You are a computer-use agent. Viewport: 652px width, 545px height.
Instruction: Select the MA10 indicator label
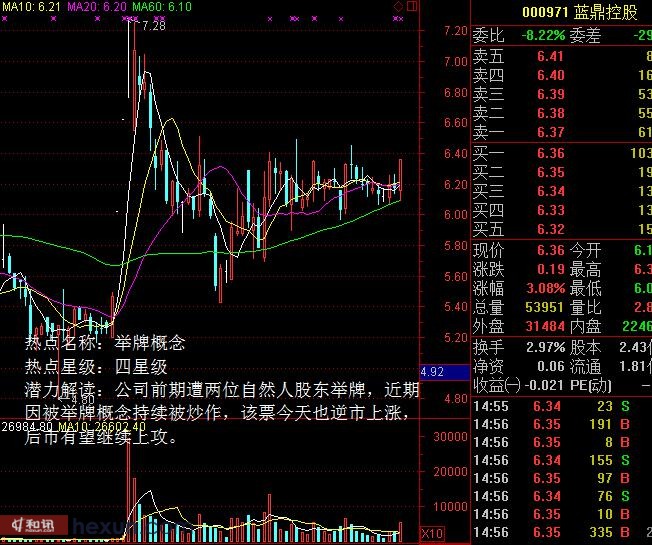[32, 6]
